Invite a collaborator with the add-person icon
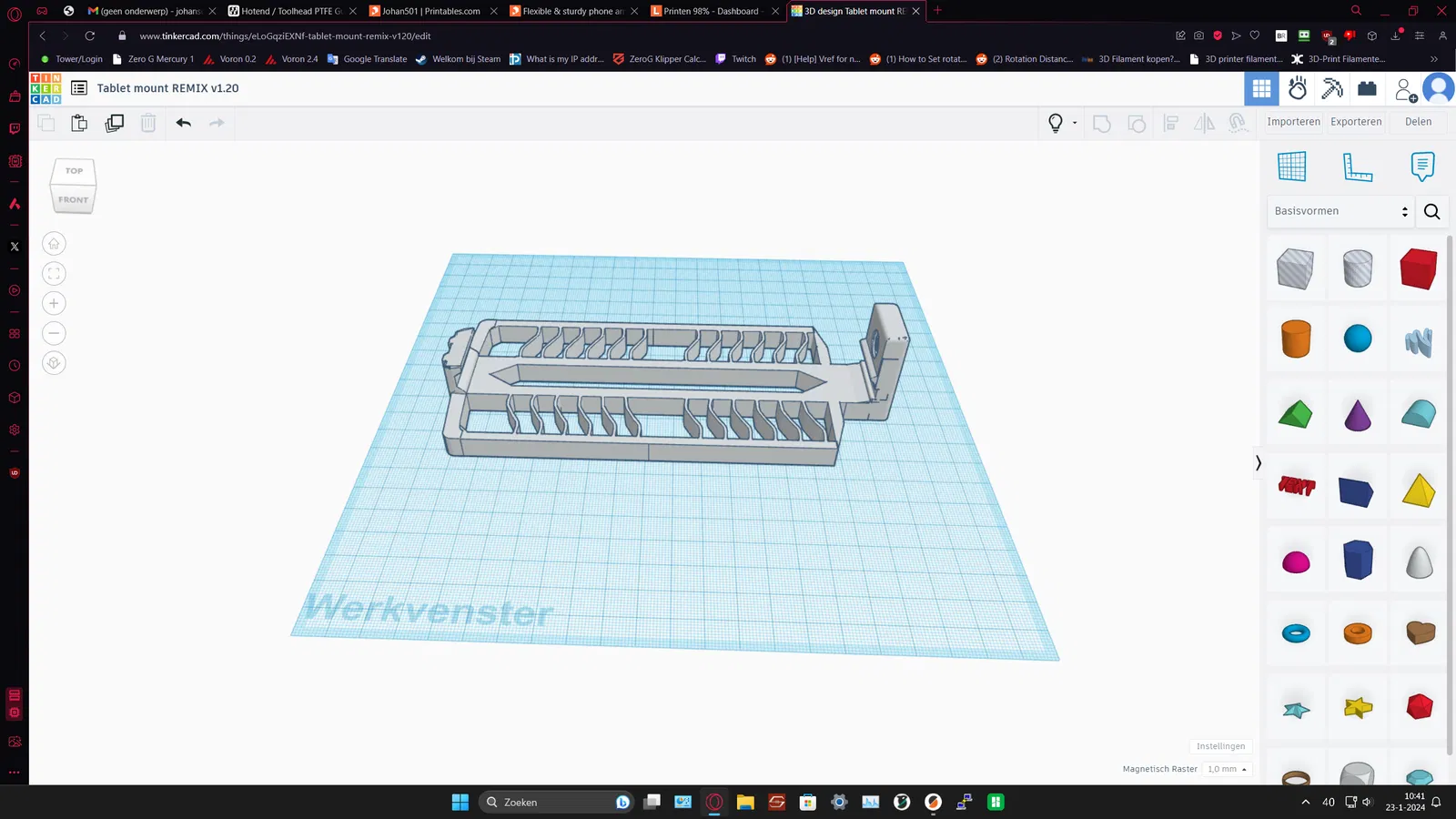This screenshot has width=1456, height=819. click(1406, 89)
